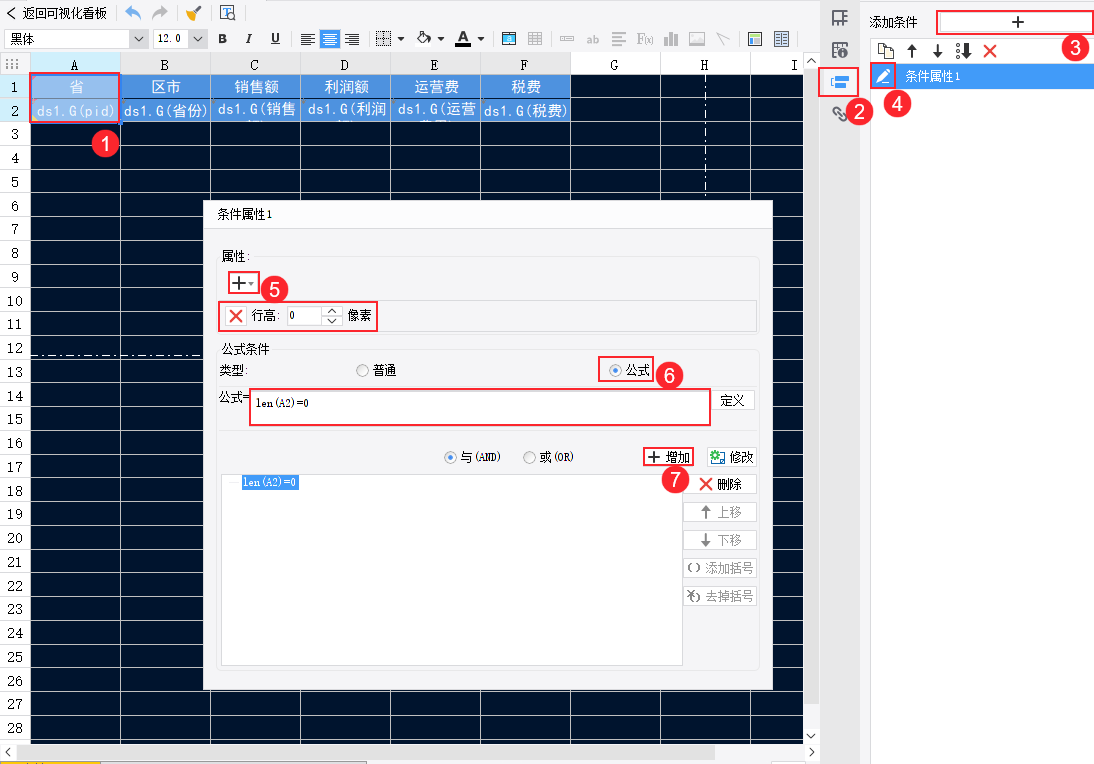This screenshot has width=1094, height=764.
Task: Click the 删除 button
Action: [720, 484]
